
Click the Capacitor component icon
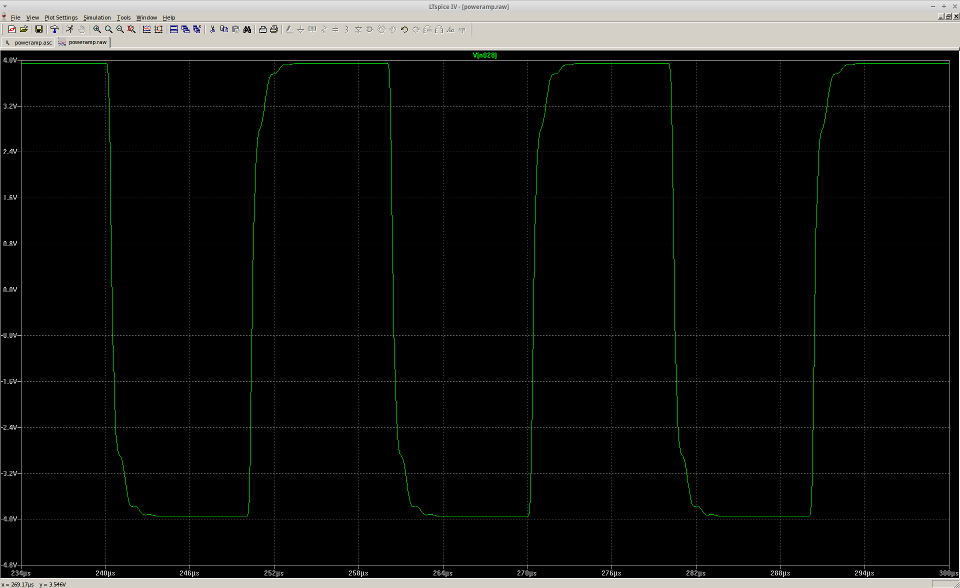point(335,29)
